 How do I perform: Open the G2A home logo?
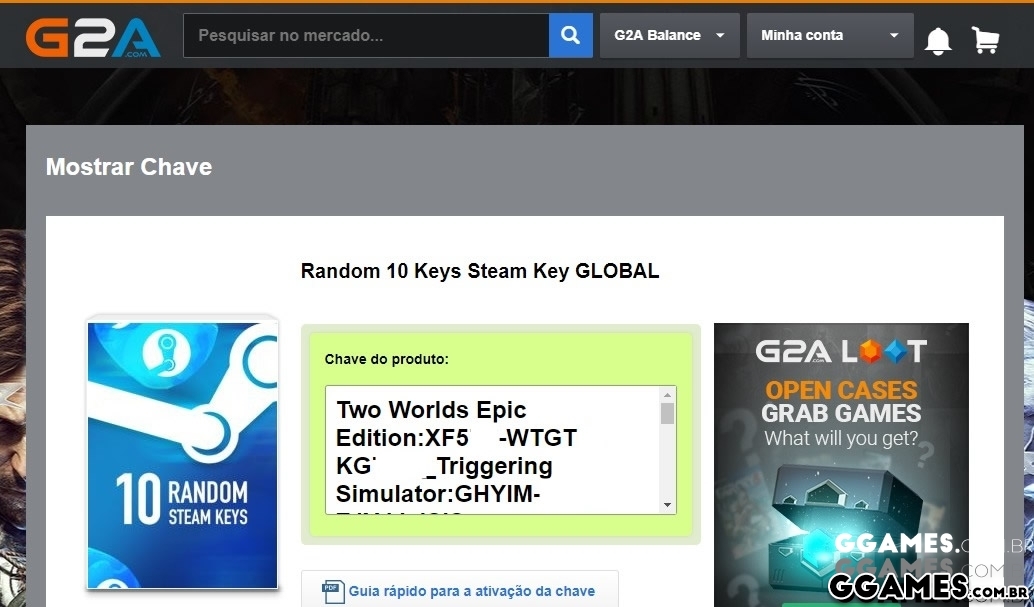[93, 38]
